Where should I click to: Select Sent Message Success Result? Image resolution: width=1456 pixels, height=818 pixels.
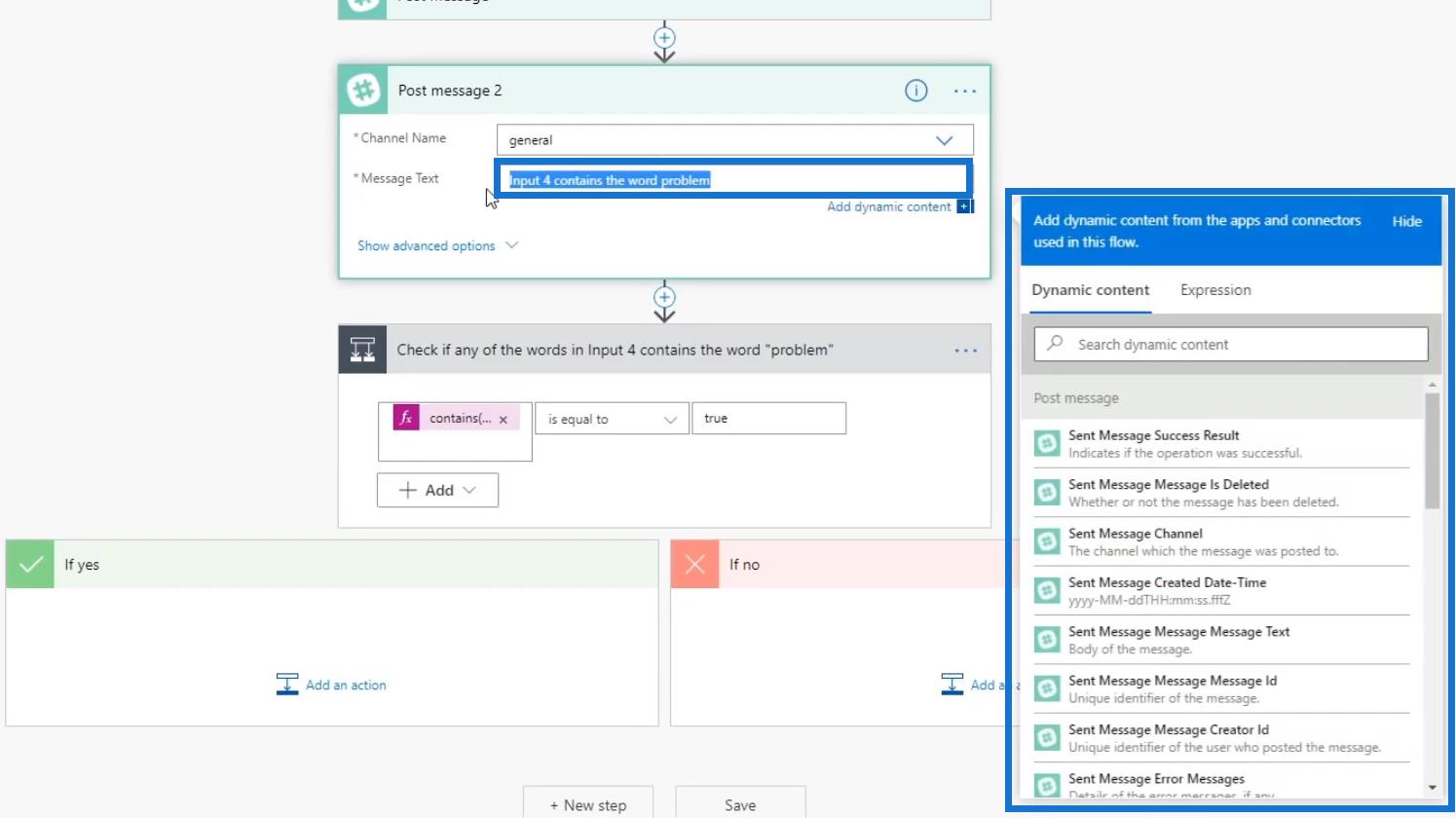pos(1222,444)
